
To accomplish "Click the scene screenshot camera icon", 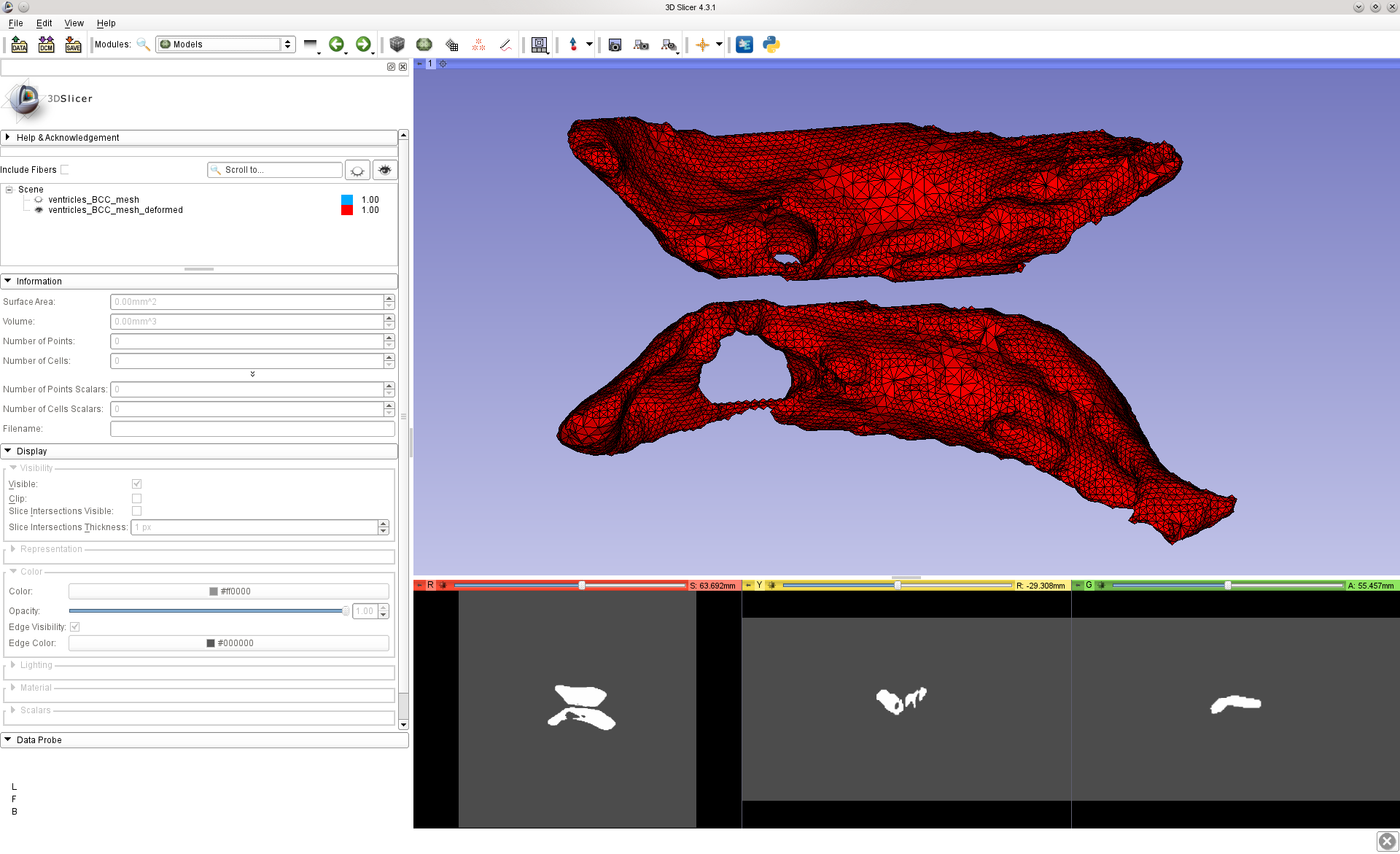I will (x=615, y=44).
